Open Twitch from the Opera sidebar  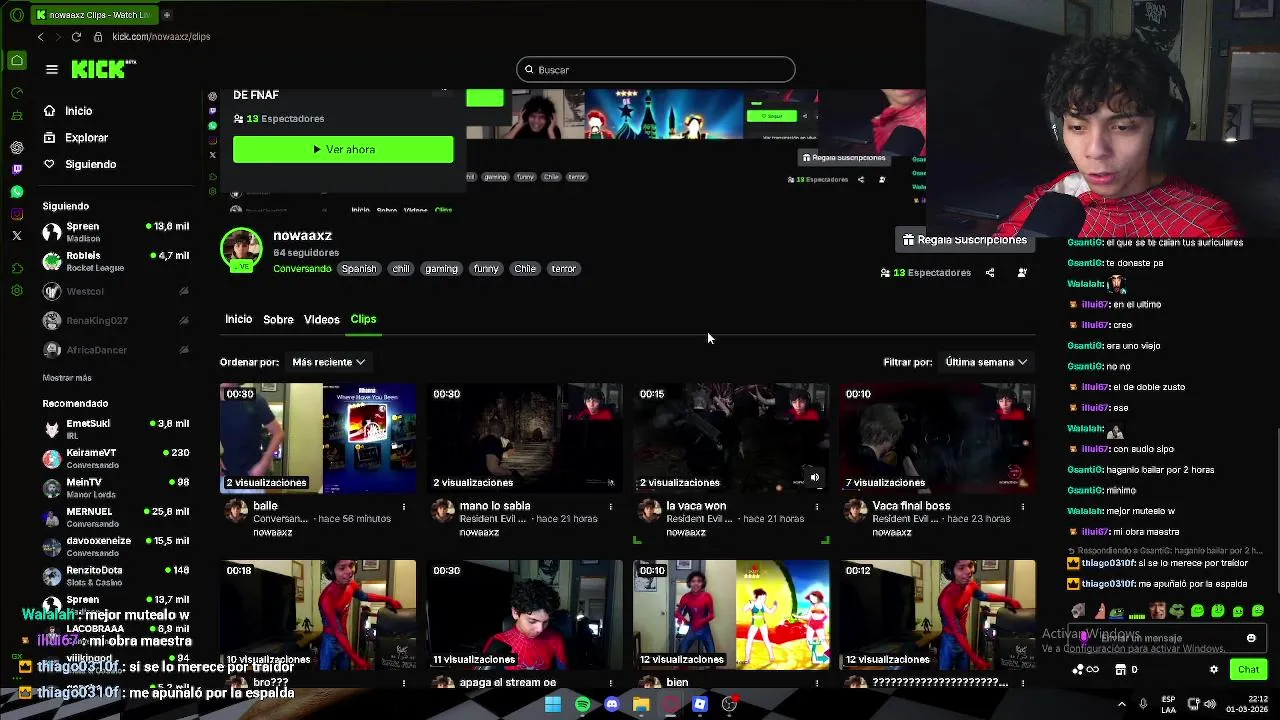click(17, 170)
